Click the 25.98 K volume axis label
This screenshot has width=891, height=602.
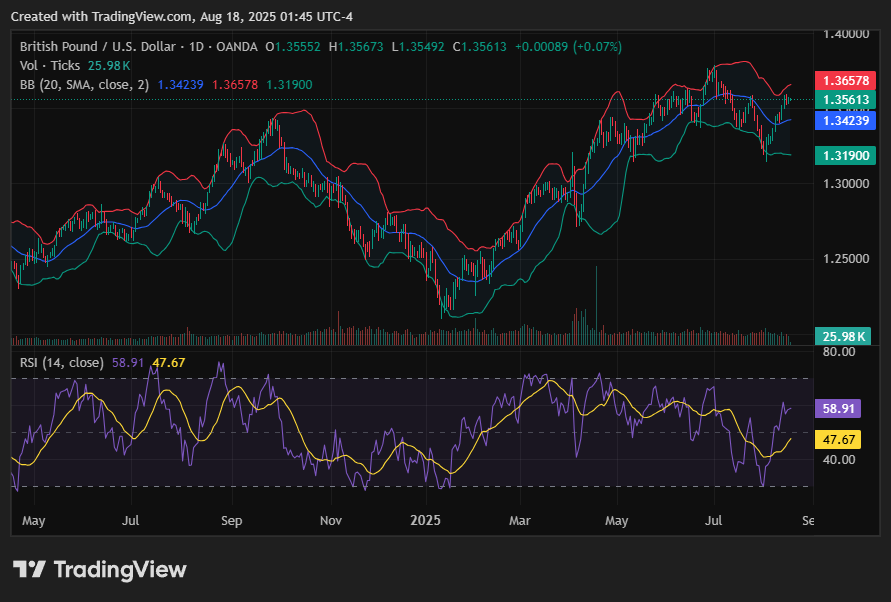[843, 337]
